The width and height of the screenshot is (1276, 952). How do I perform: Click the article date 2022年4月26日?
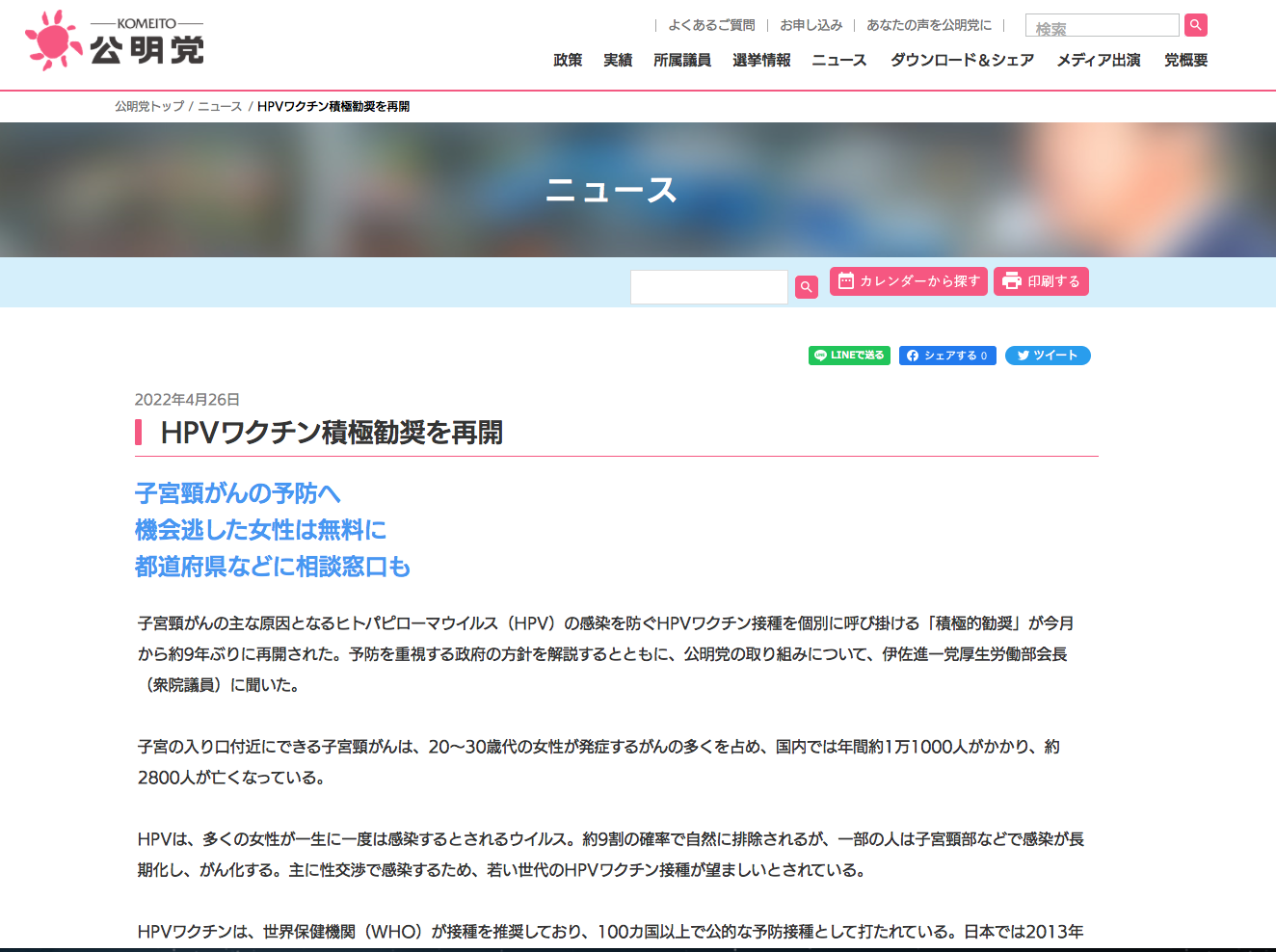187,400
